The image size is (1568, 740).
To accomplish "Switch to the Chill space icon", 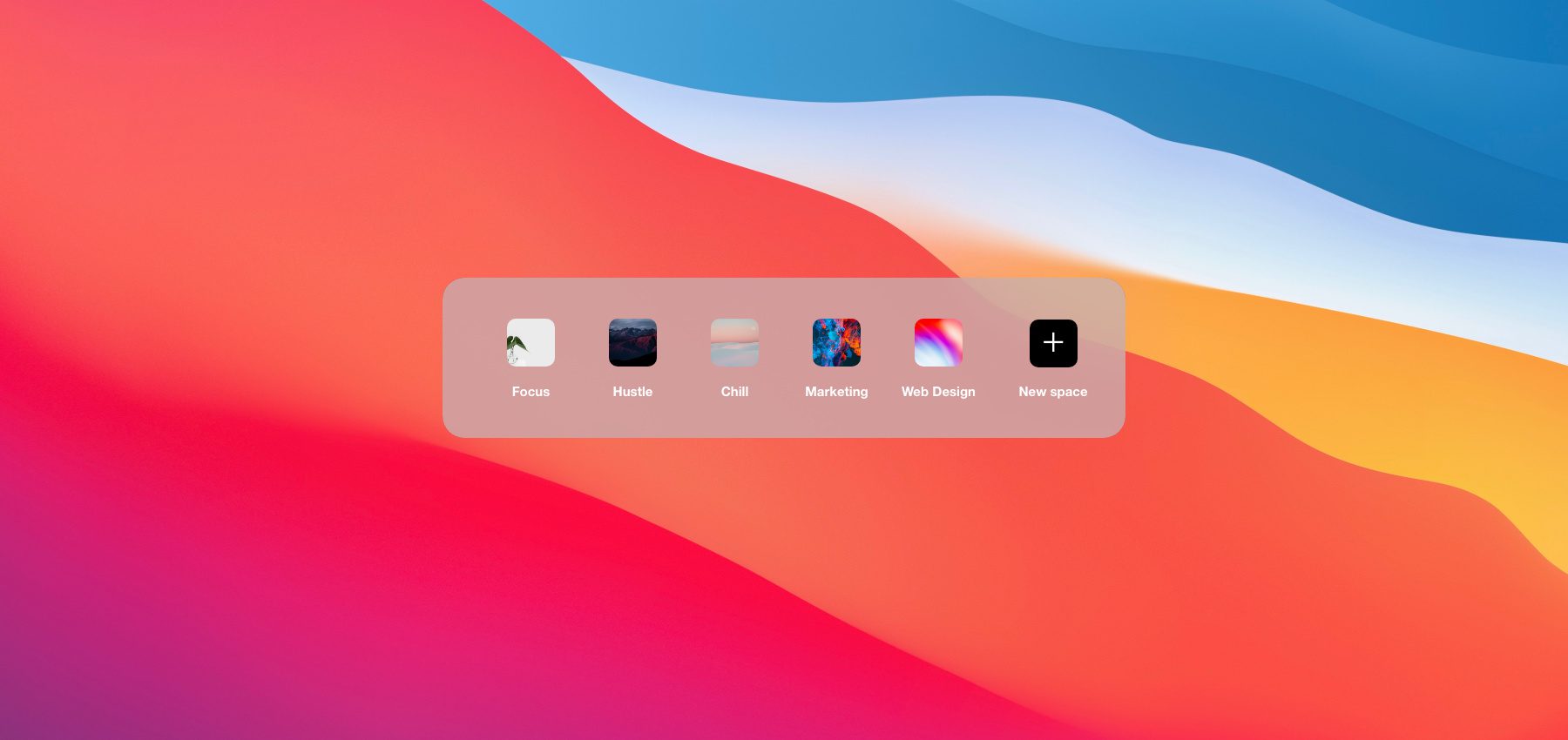I will pos(734,342).
